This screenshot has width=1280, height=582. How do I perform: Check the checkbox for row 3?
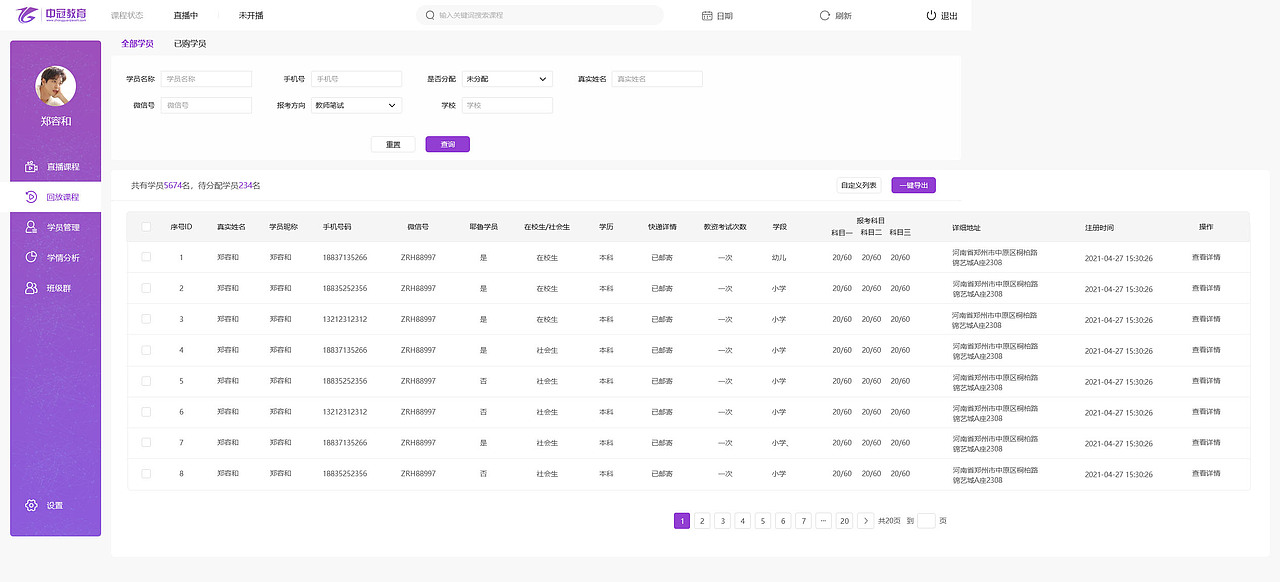pyautogui.click(x=146, y=319)
